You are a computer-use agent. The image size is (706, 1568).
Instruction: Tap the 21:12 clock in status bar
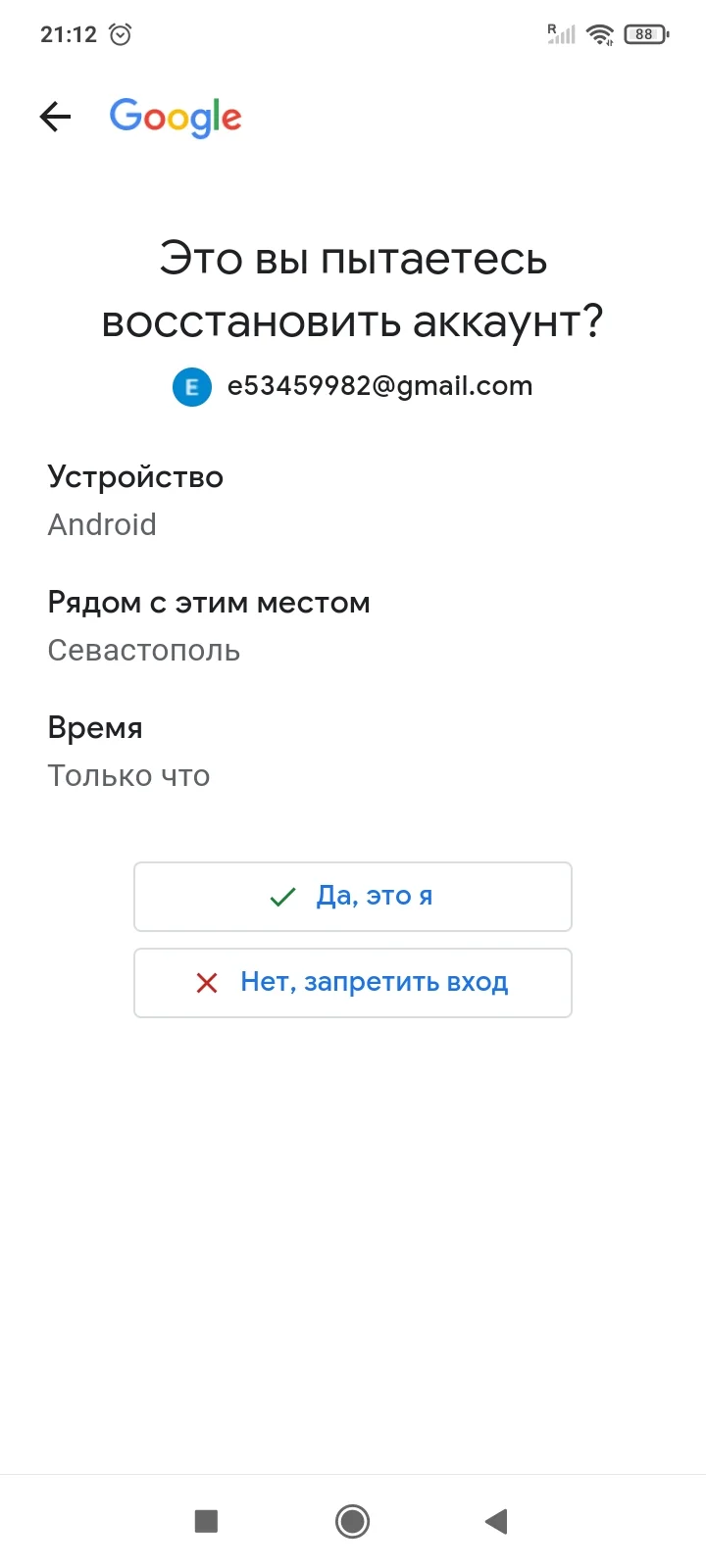69,34
